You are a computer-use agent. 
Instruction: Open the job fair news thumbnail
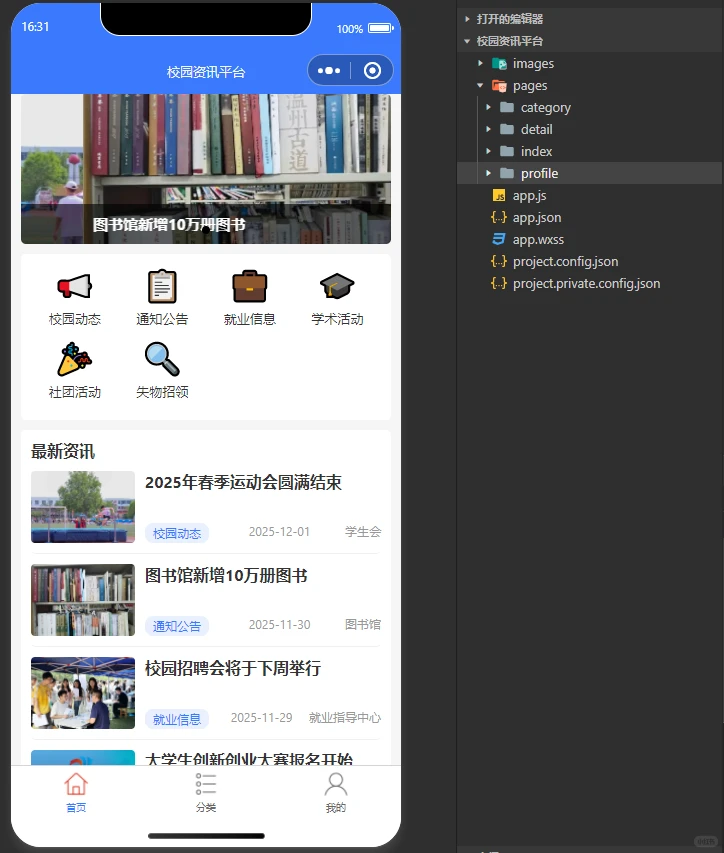pyautogui.click(x=83, y=693)
